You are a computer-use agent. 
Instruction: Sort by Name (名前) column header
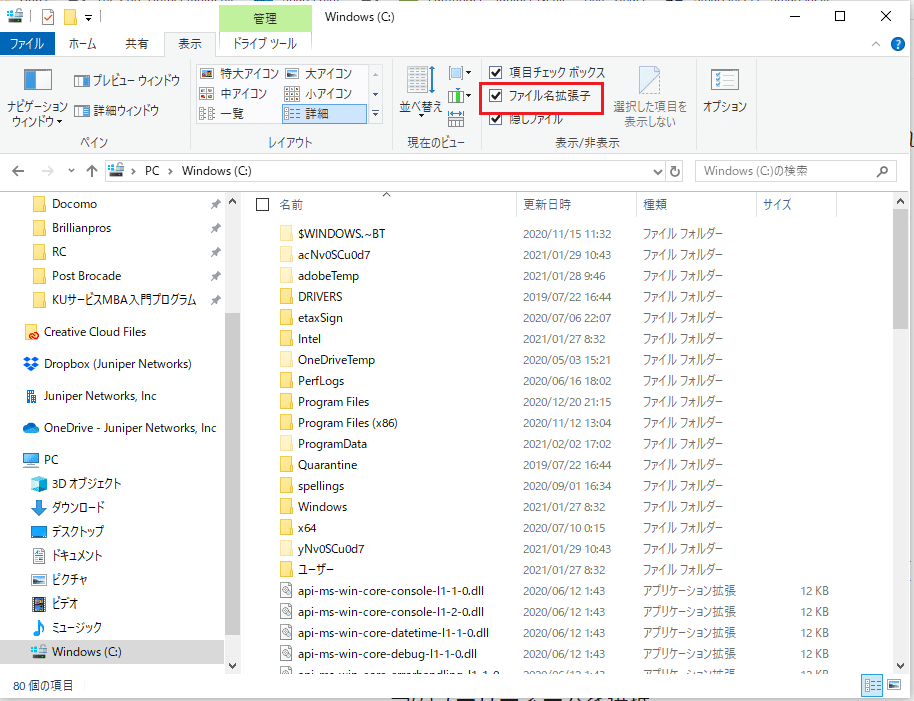(291, 205)
